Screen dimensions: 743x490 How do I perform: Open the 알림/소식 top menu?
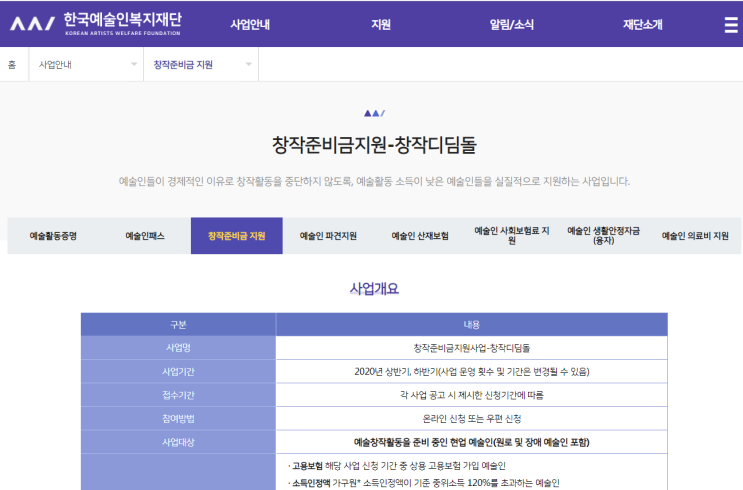512,25
